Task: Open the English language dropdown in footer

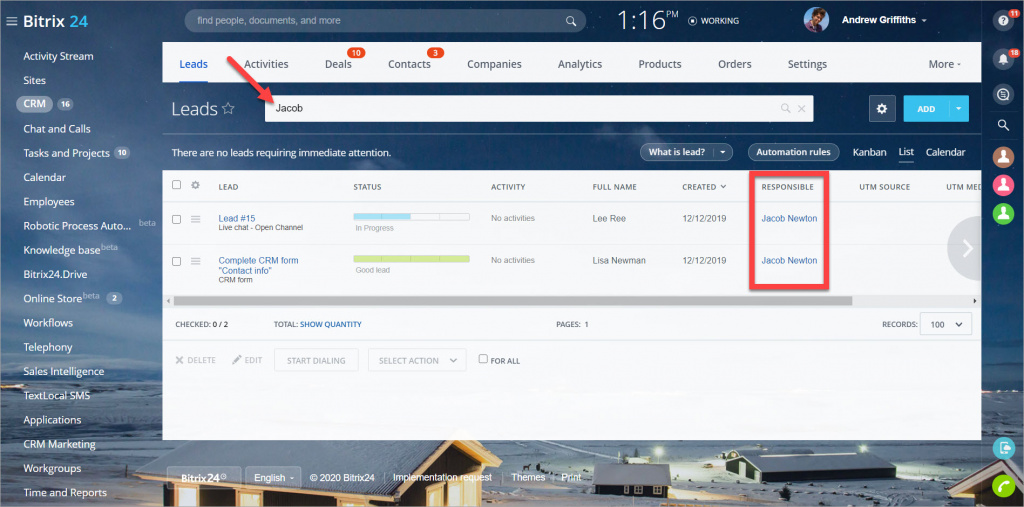Action: [x=273, y=478]
